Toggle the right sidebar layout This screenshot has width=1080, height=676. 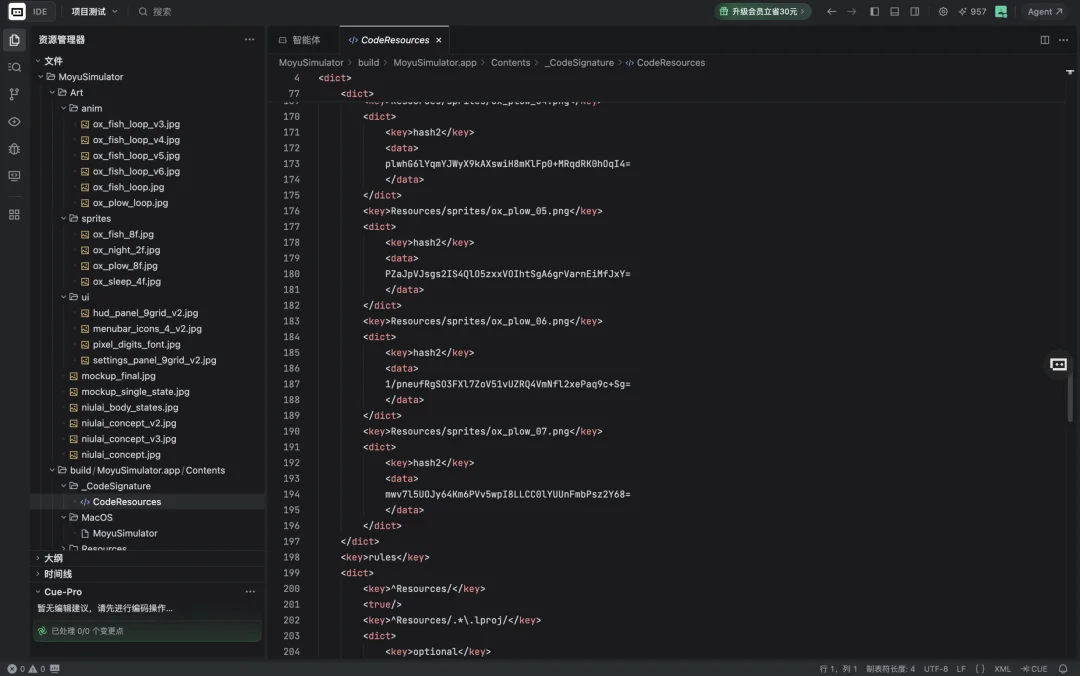[915, 12]
